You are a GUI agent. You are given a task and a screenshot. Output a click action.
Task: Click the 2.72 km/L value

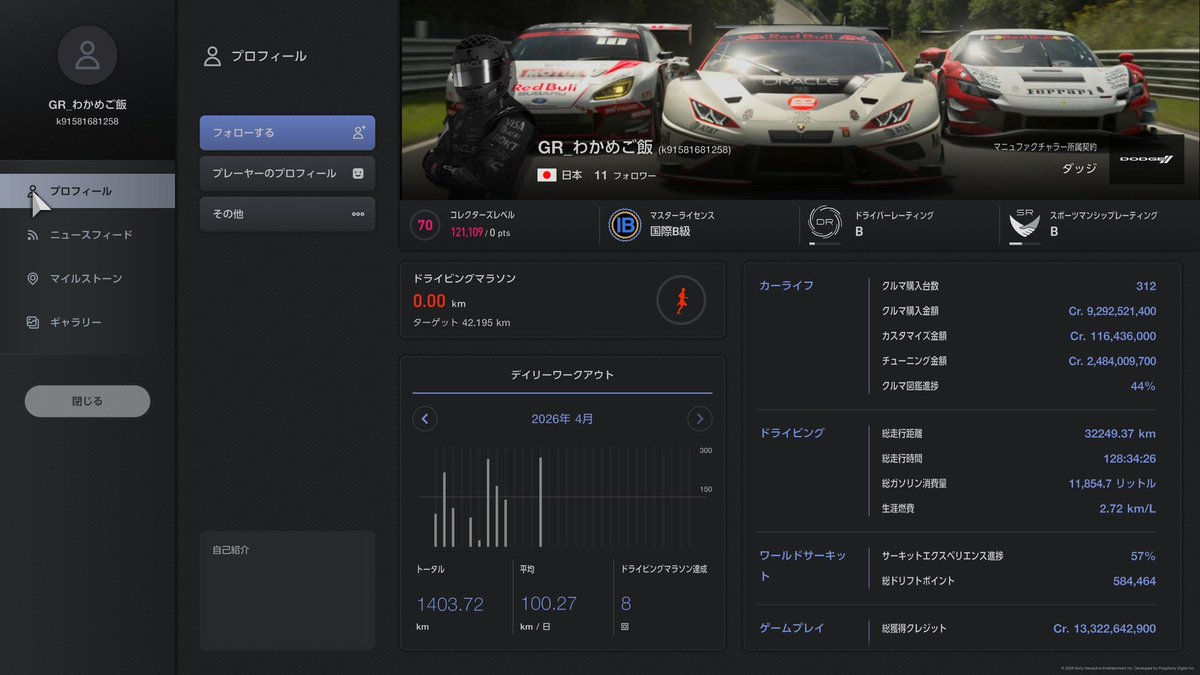(1127, 508)
